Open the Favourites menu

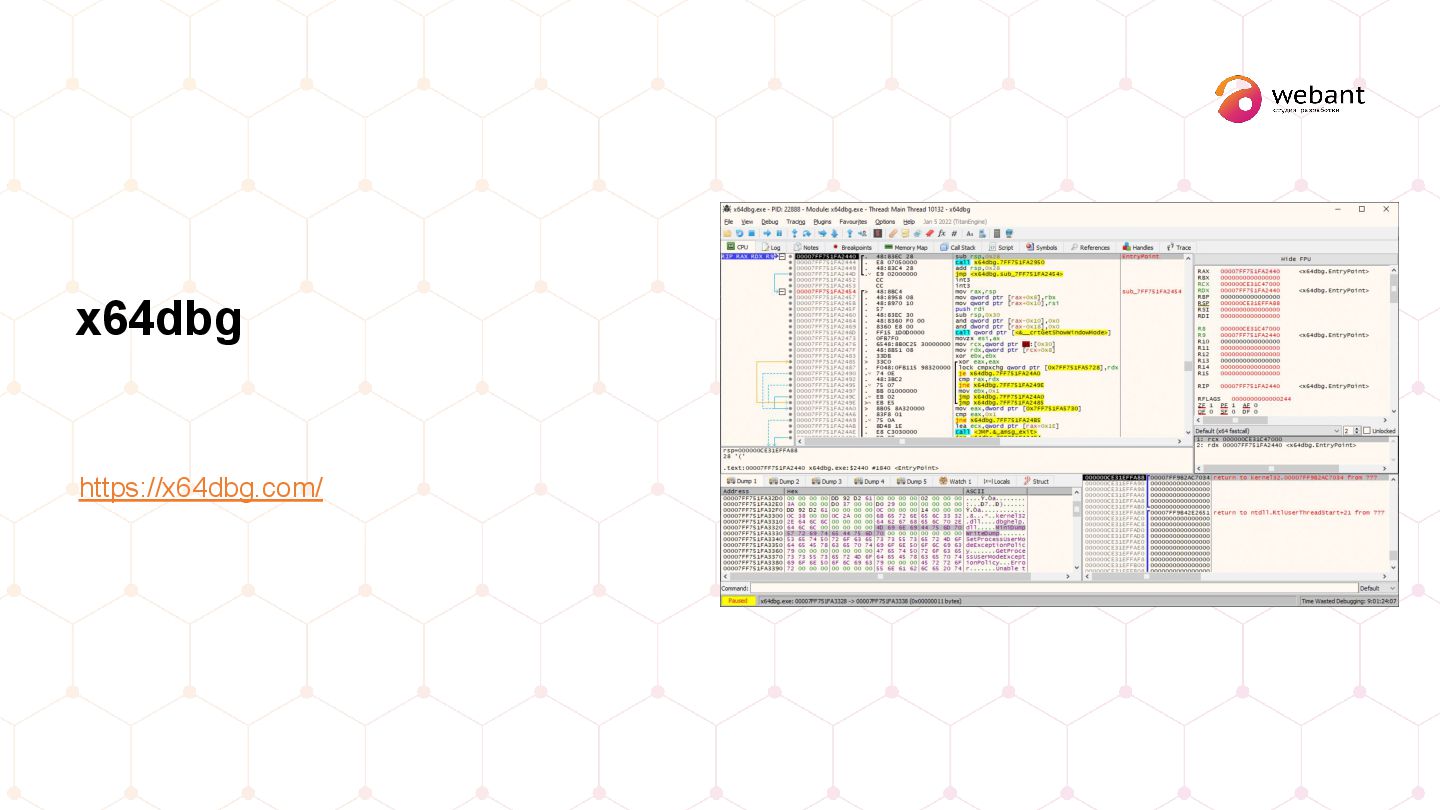pos(853,222)
